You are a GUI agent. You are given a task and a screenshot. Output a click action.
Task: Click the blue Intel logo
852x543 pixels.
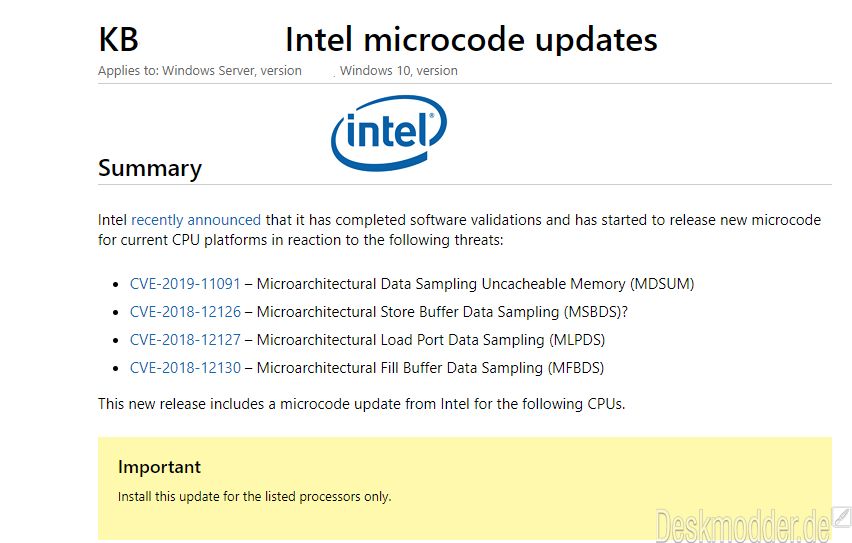coord(389,132)
